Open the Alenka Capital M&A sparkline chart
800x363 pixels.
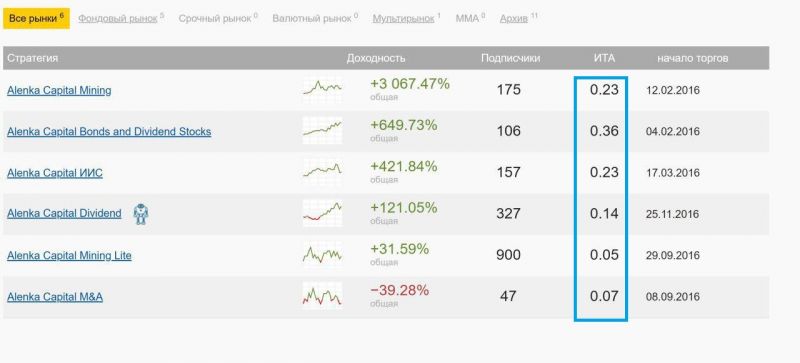322,296
